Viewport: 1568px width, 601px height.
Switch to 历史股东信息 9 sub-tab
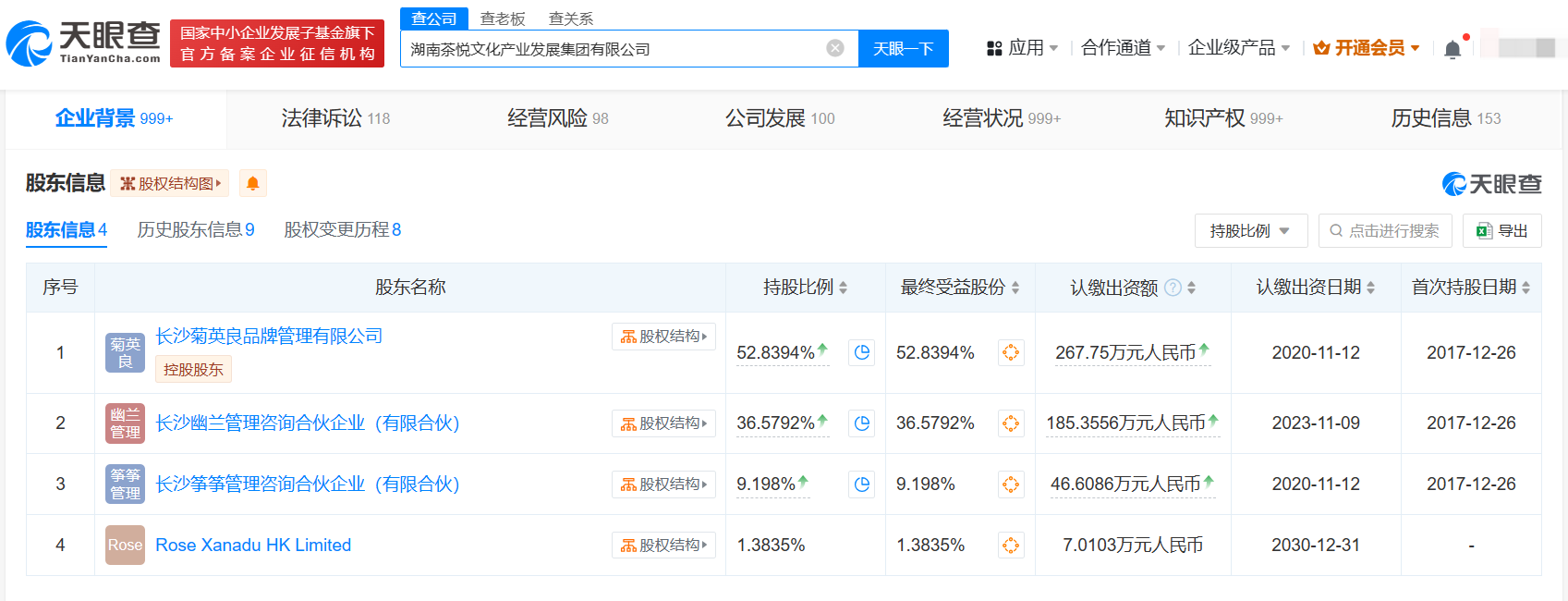[x=196, y=230]
